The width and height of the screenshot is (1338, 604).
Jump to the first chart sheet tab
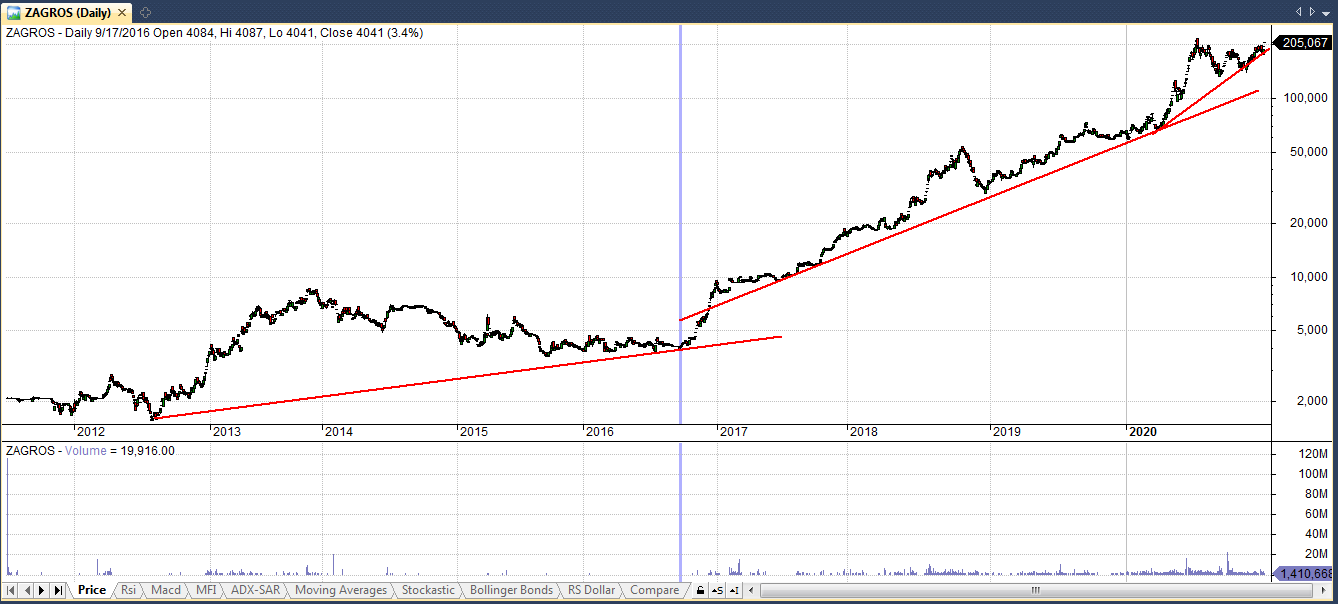pos(12,590)
